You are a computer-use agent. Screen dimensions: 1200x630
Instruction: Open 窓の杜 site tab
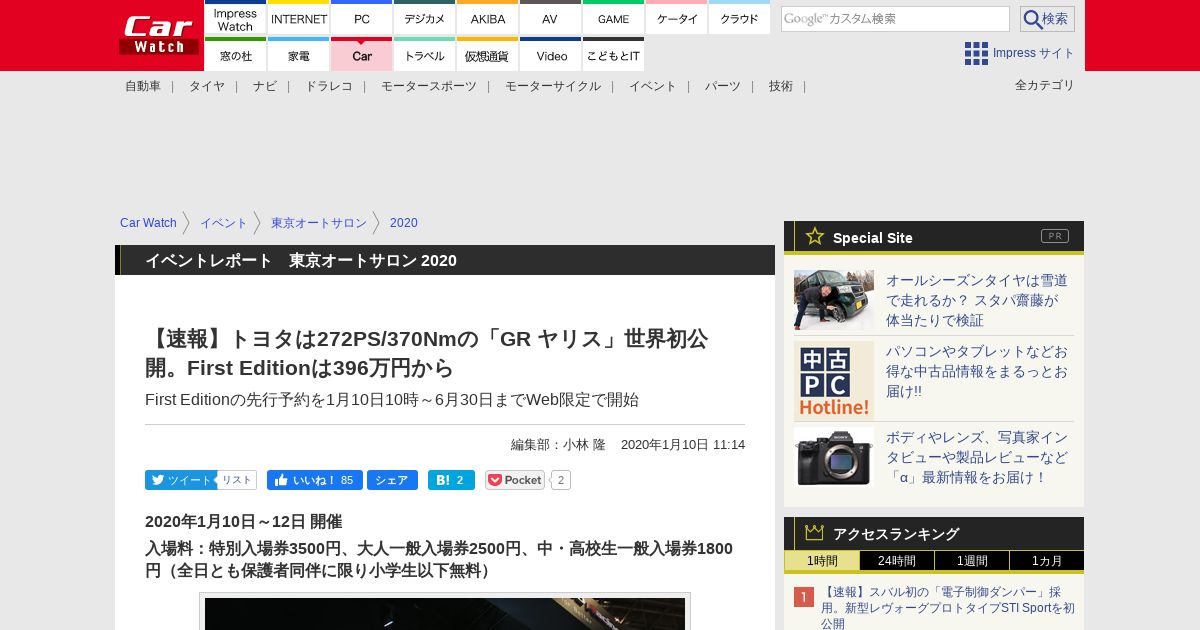point(235,55)
